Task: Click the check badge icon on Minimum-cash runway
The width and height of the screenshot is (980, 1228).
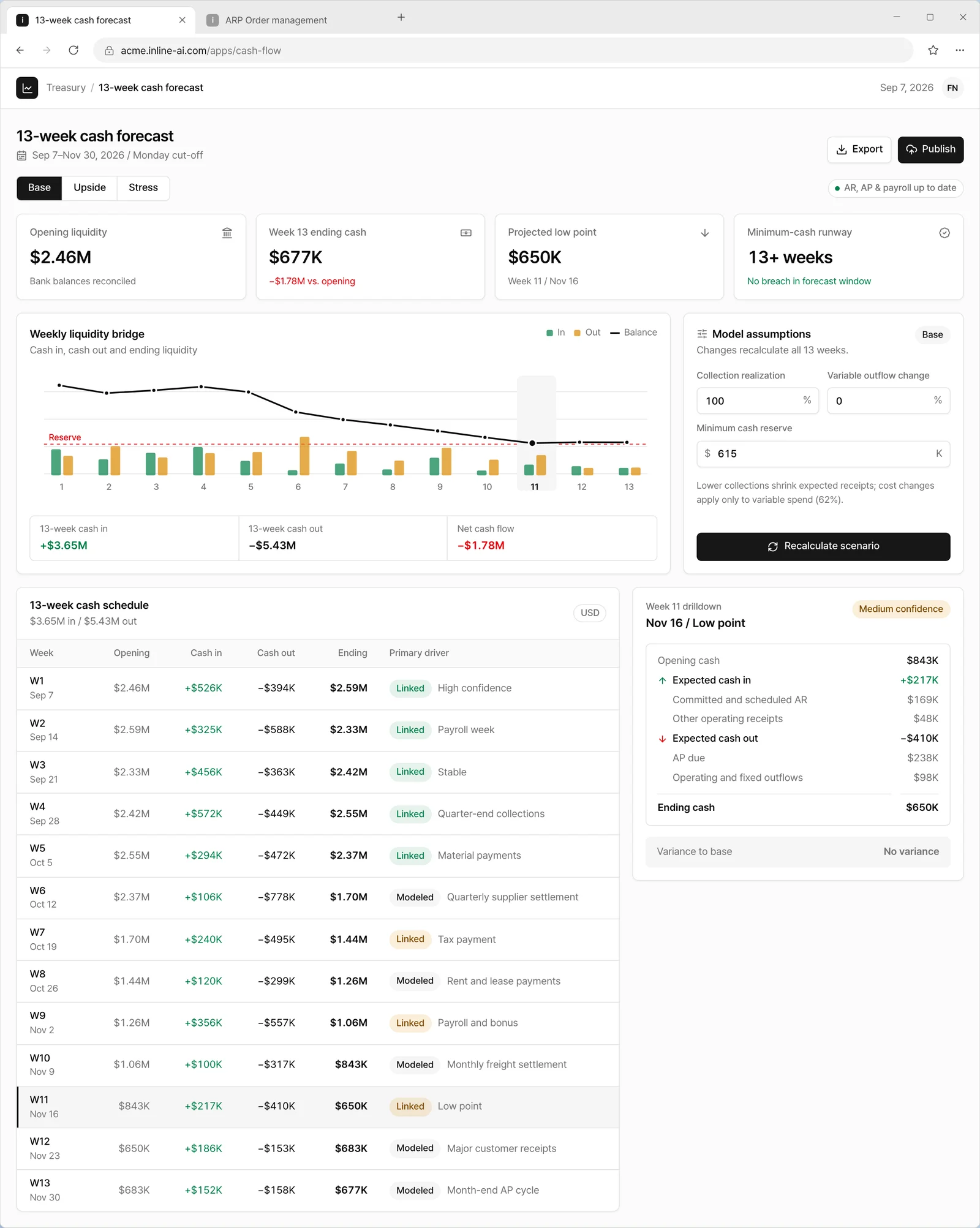Action: point(944,233)
